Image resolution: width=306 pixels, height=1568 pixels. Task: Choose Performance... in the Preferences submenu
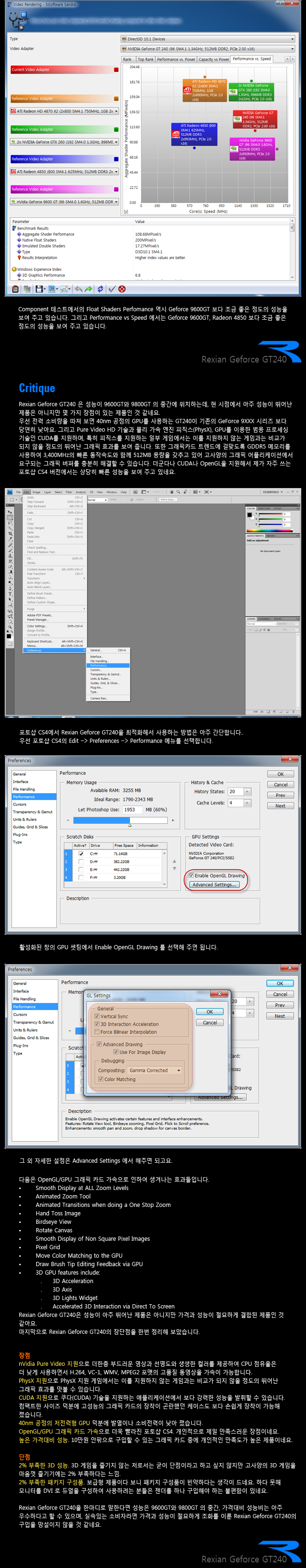[108, 666]
